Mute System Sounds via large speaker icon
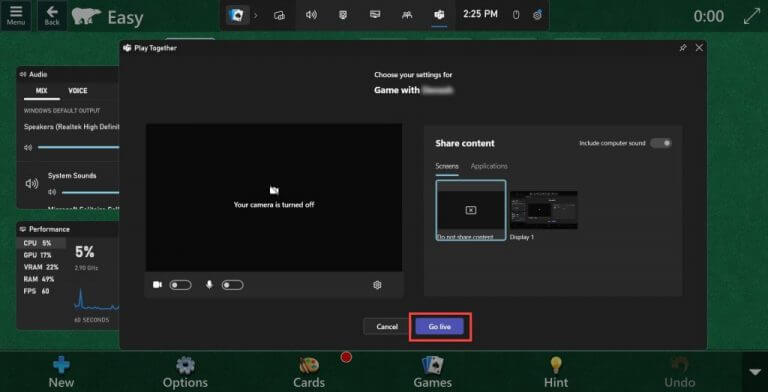This screenshot has width=768, height=392. point(32,184)
